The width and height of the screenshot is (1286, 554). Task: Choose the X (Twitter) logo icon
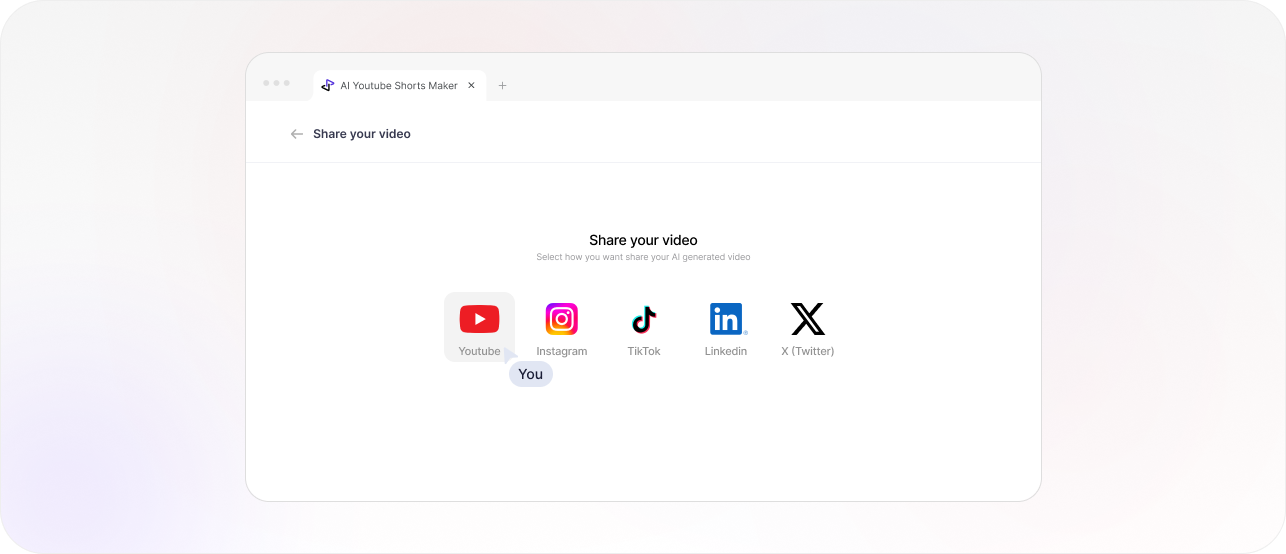coord(808,319)
